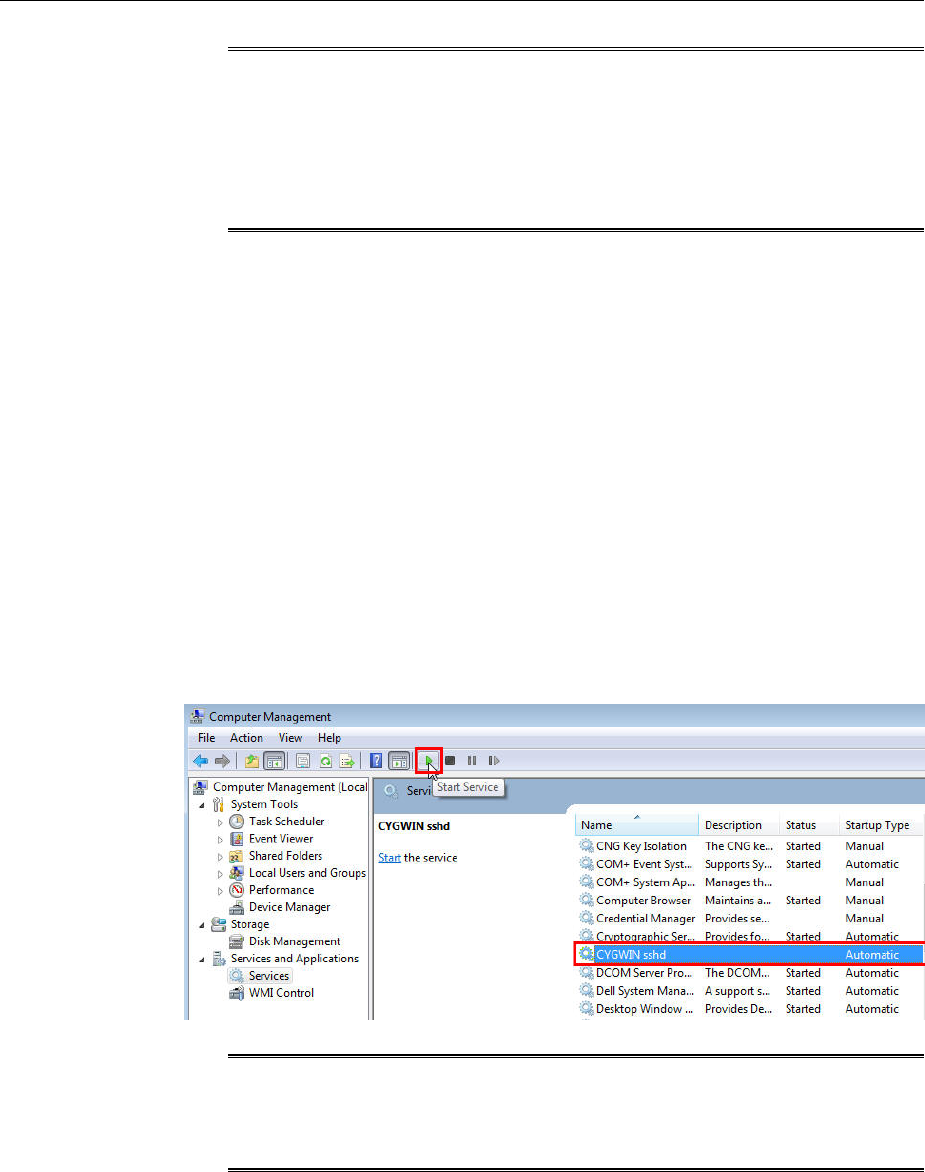Click the Stop Service square button
Image resolution: width=925 pixels, height=1172 pixels.
450,761
